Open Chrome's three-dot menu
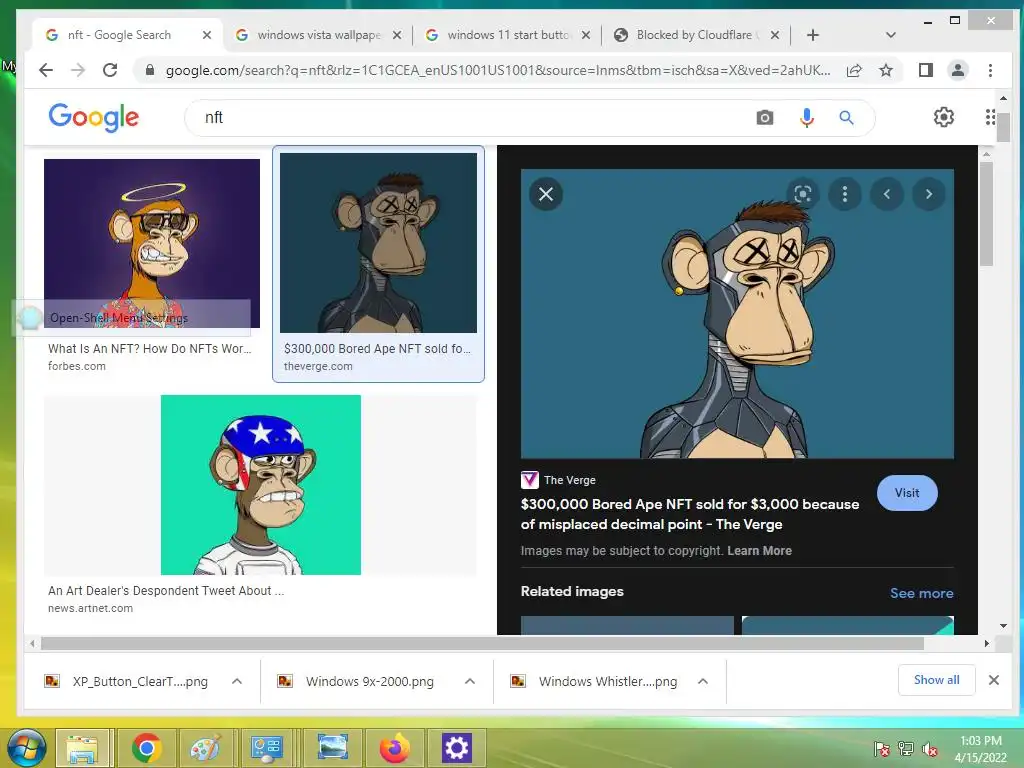The width and height of the screenshot is (1024, 768). pos(990,70)
